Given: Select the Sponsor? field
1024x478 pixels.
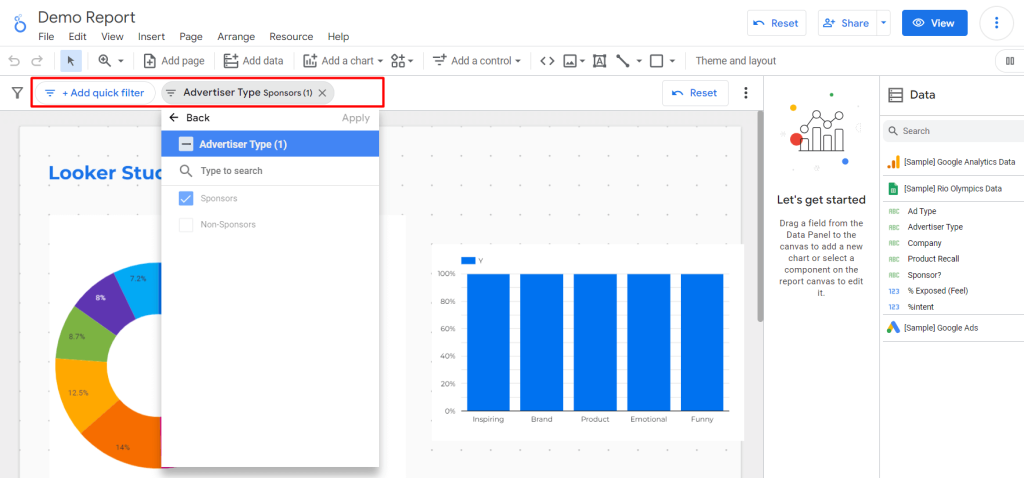Looking at the screenshot, I should (924, 275).
